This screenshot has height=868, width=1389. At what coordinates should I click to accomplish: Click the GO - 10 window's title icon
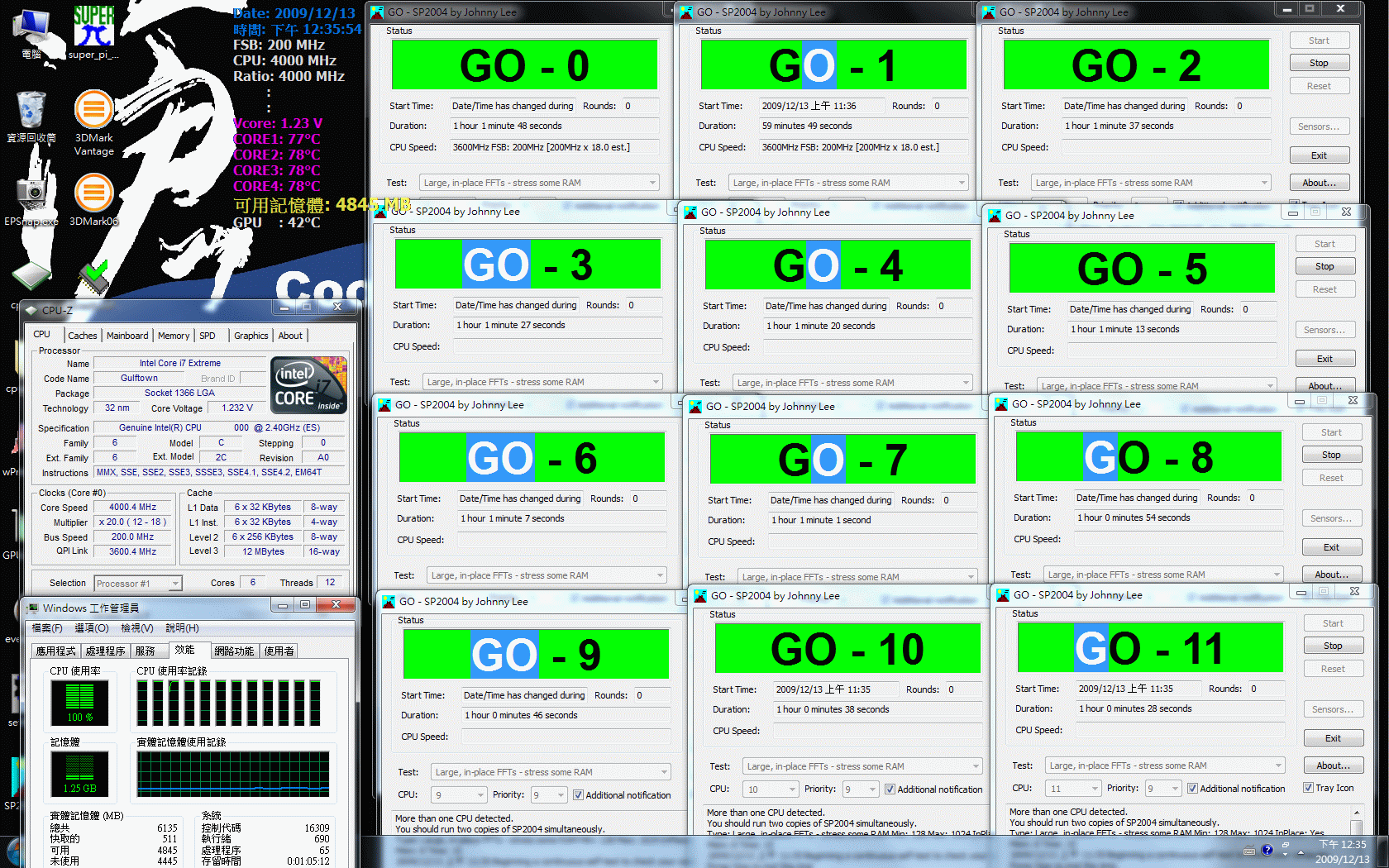(700, 596)
